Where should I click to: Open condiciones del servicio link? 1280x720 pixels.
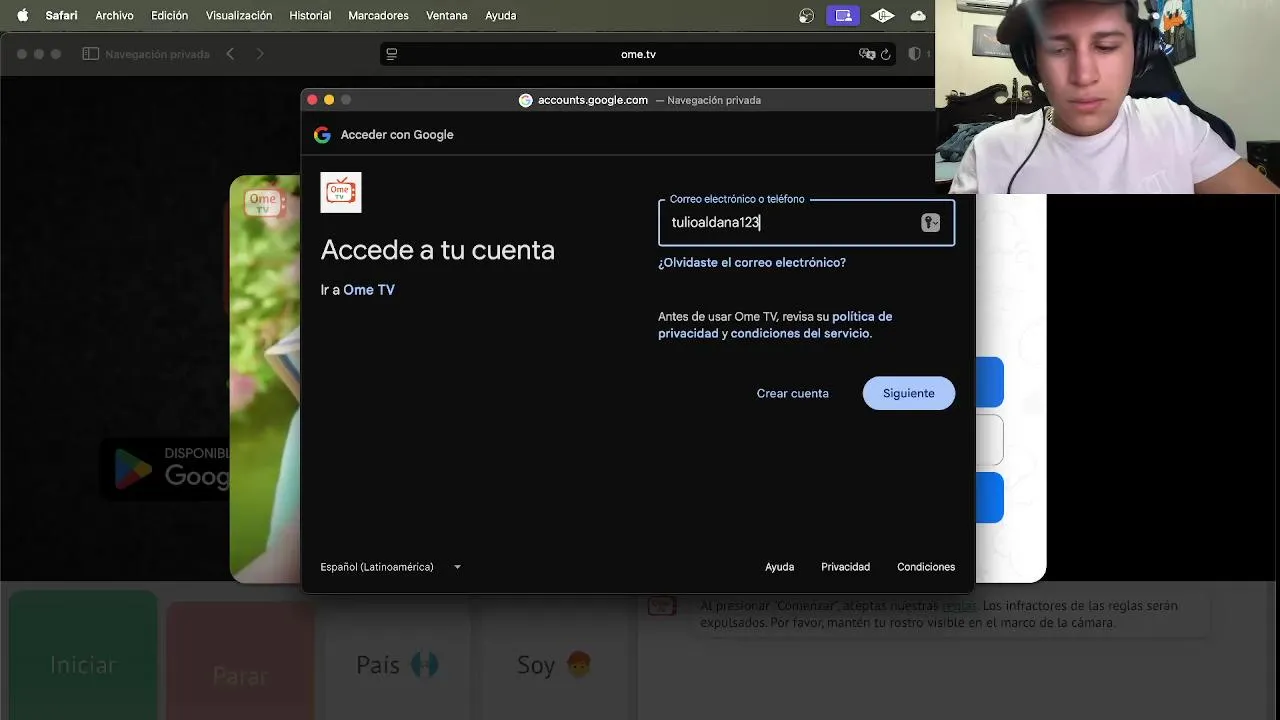point(800,333)
